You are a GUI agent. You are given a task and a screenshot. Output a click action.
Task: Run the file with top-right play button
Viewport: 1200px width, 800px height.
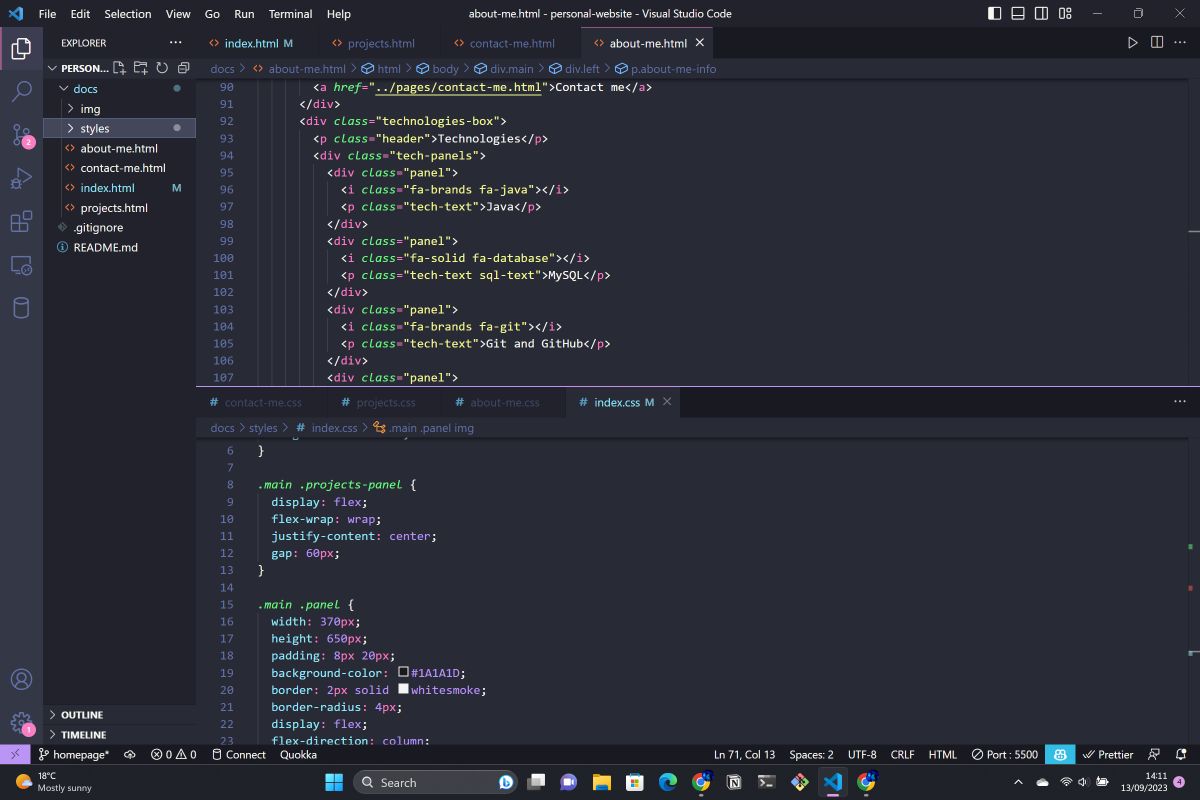(1133, 43)
